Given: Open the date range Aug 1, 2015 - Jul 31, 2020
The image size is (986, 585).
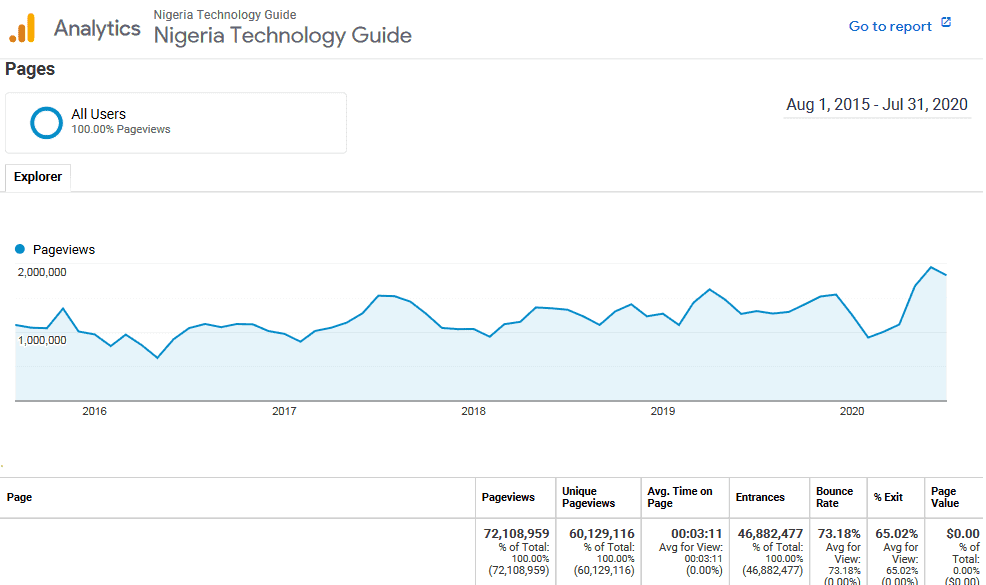Looking at the screenshot, I should click(x=877, y=104).
